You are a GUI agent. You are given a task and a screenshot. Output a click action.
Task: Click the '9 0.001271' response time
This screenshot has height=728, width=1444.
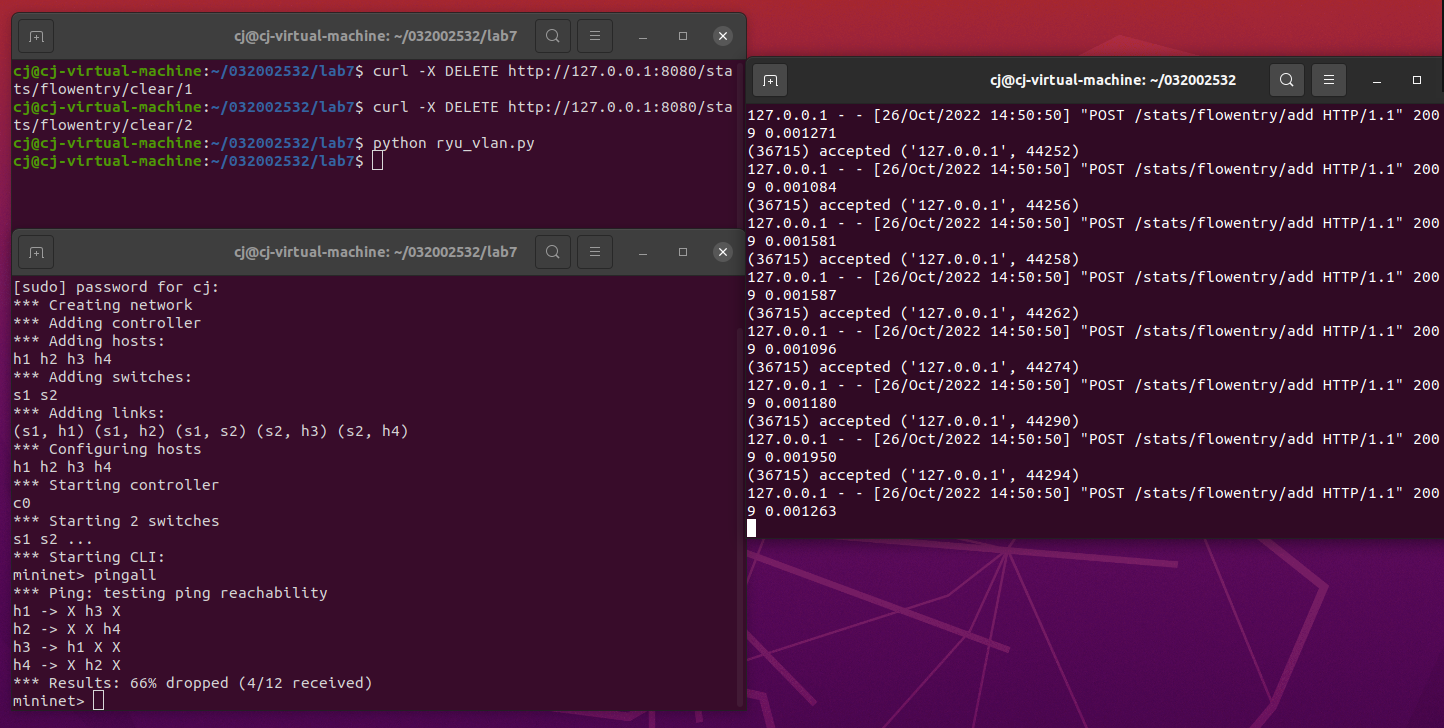(x=792, y=133)
